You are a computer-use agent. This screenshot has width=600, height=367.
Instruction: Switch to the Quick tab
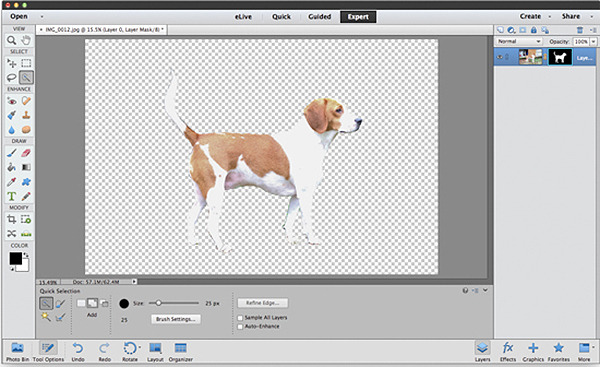click(281, 17)
